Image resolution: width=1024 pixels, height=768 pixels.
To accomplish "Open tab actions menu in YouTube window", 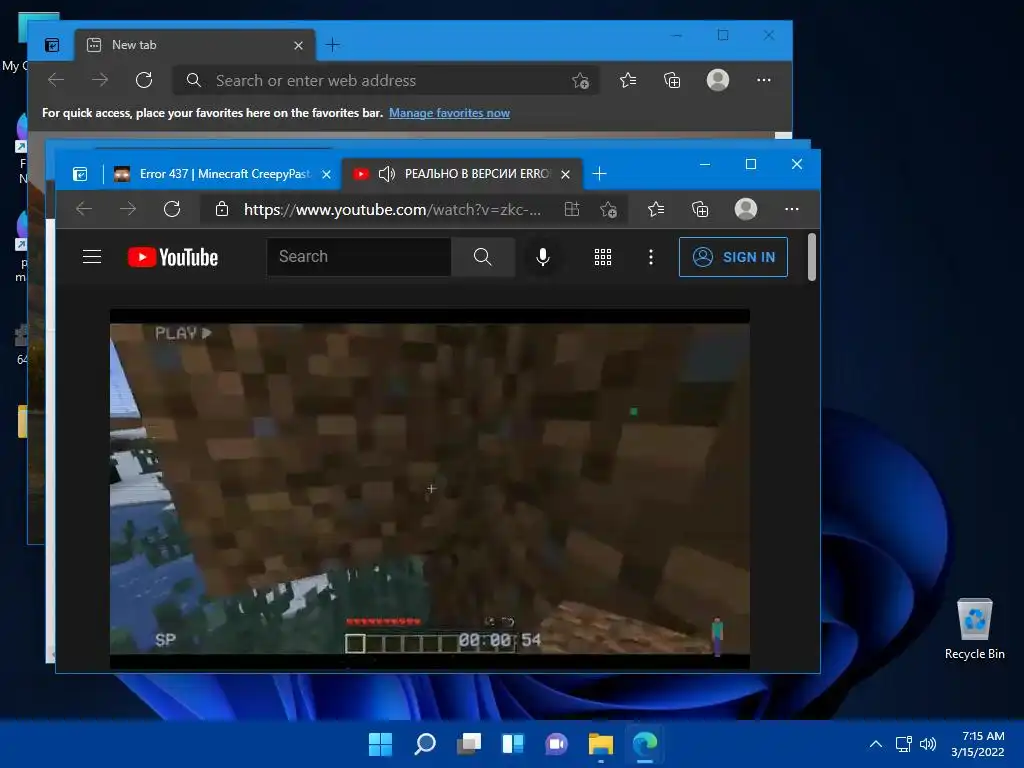I will 80,174.
